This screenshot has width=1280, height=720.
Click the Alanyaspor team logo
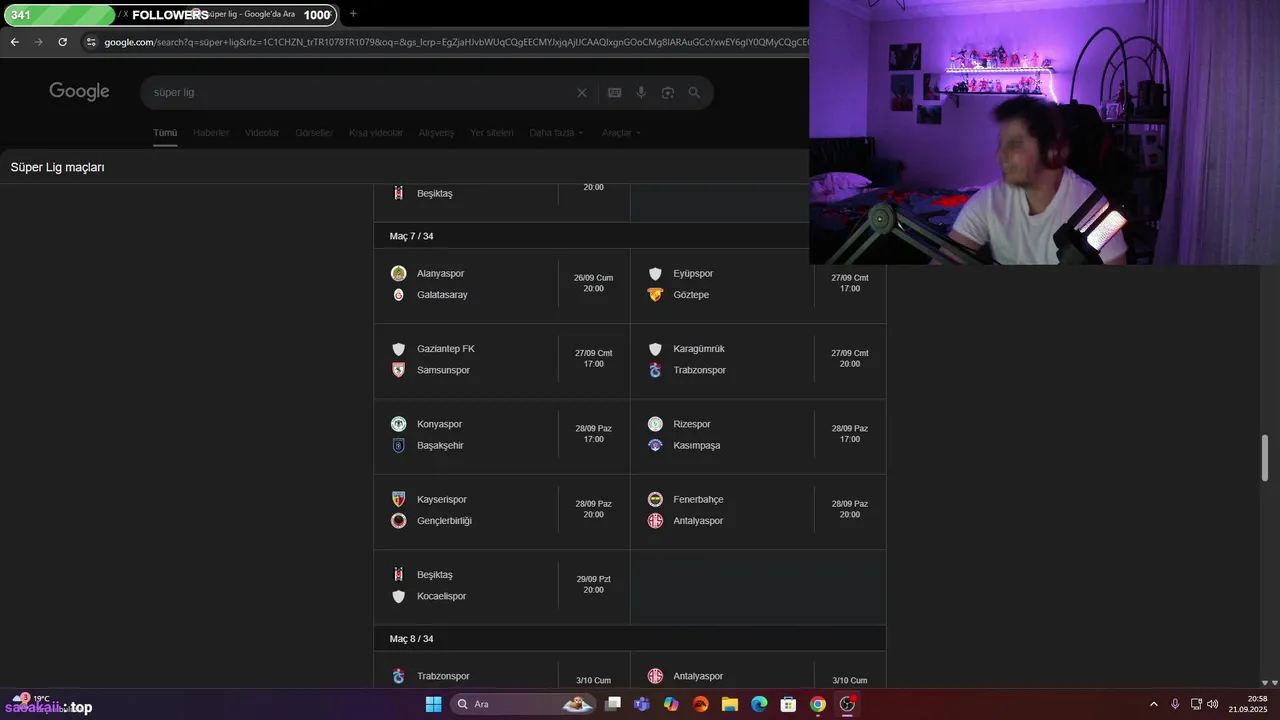398,273
